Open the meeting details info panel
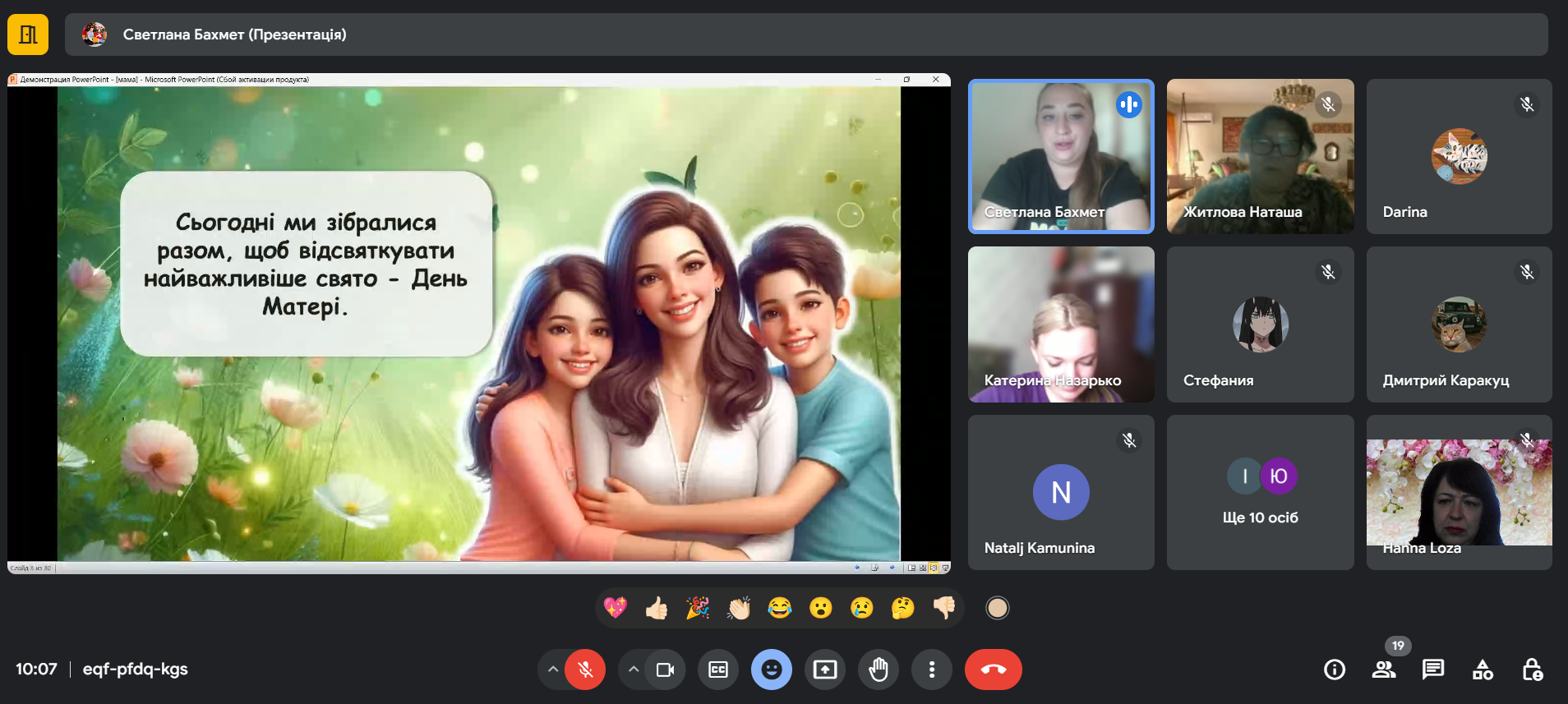This screenshot has width=1568, height=704. pos(1335,669)
